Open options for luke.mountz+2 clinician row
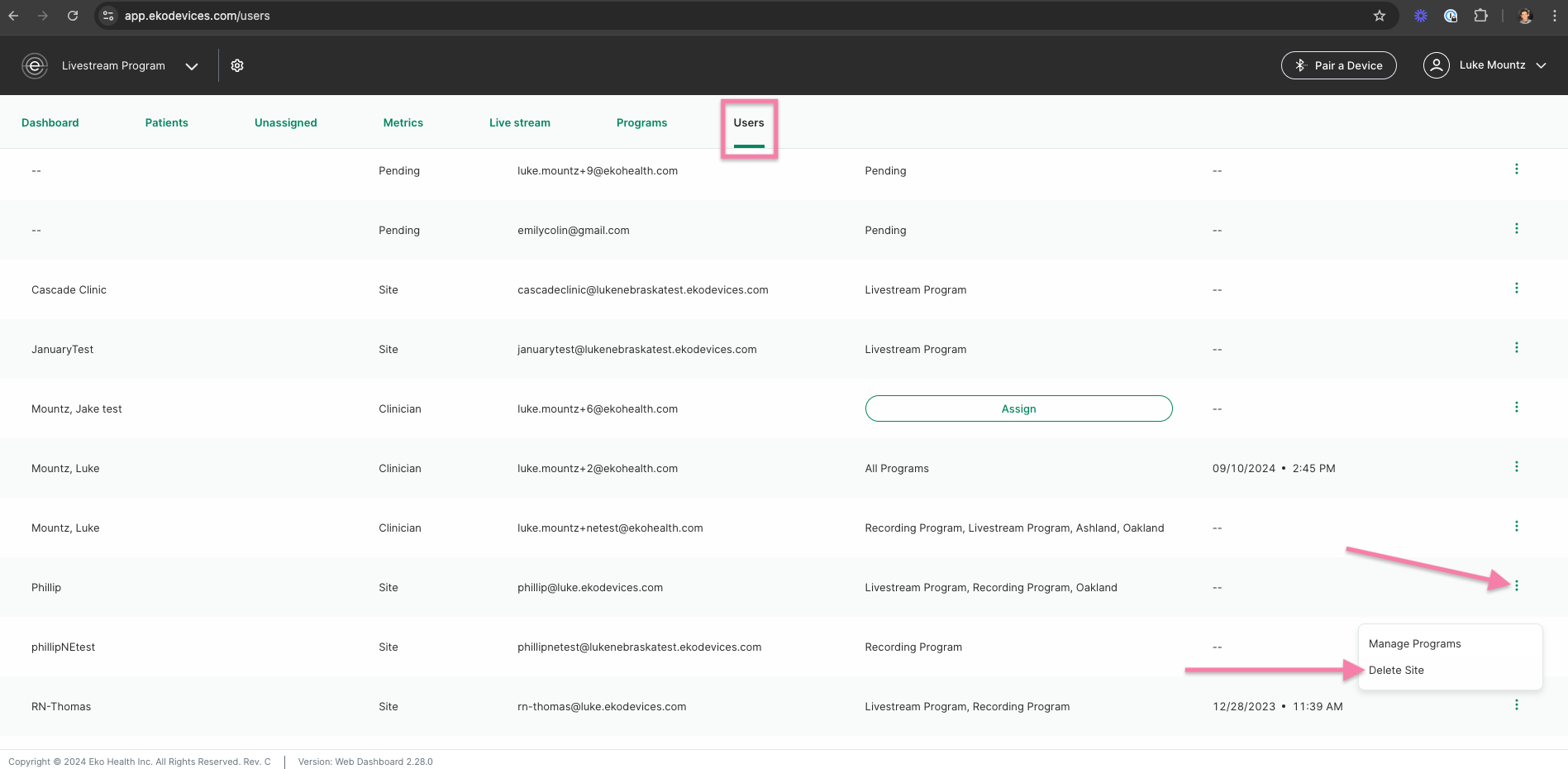The height and width of the screenshot is (769, 1568). click(1516, 466)
